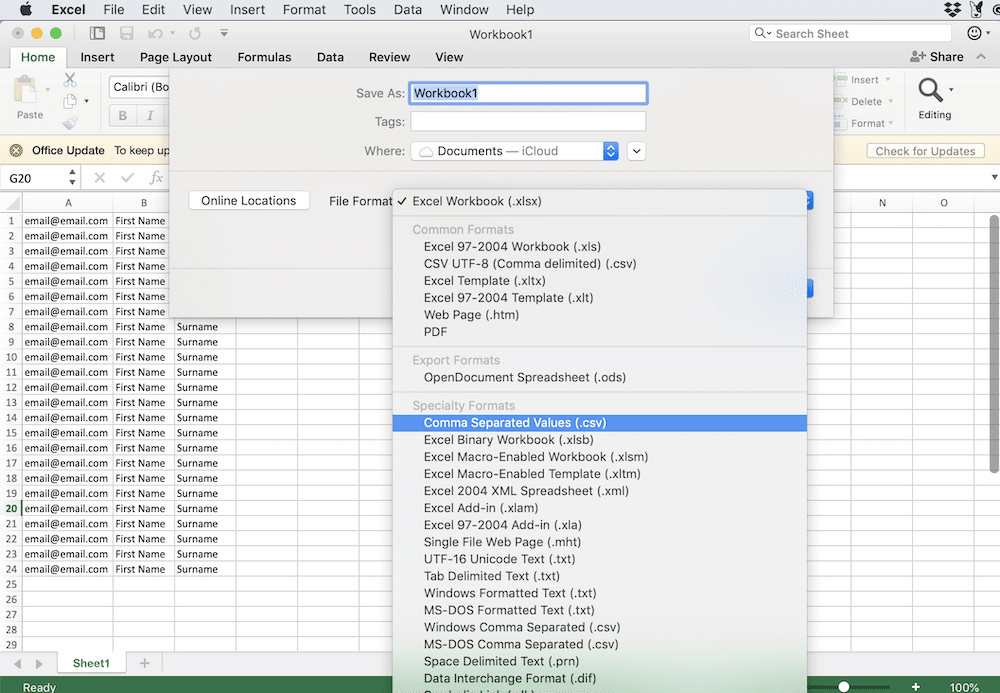Click the Enter formula checkmark icon
This screenshot has height=693, width=1000.
coord(128,178)
